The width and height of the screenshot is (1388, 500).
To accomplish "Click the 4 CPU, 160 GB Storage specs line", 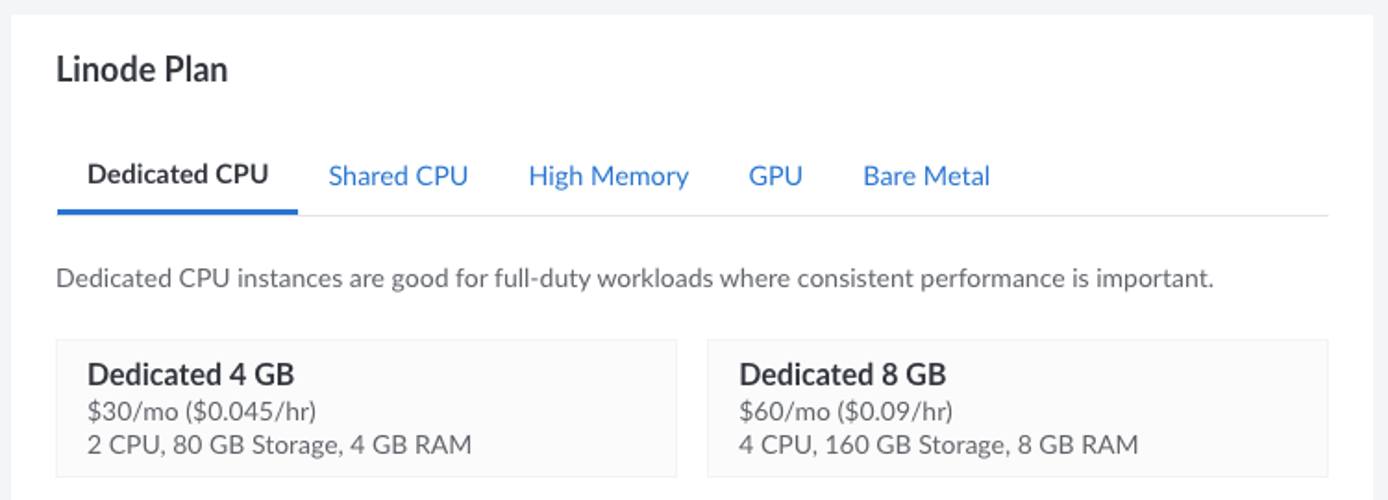I will pyautogui.click(x=871, y=444).
